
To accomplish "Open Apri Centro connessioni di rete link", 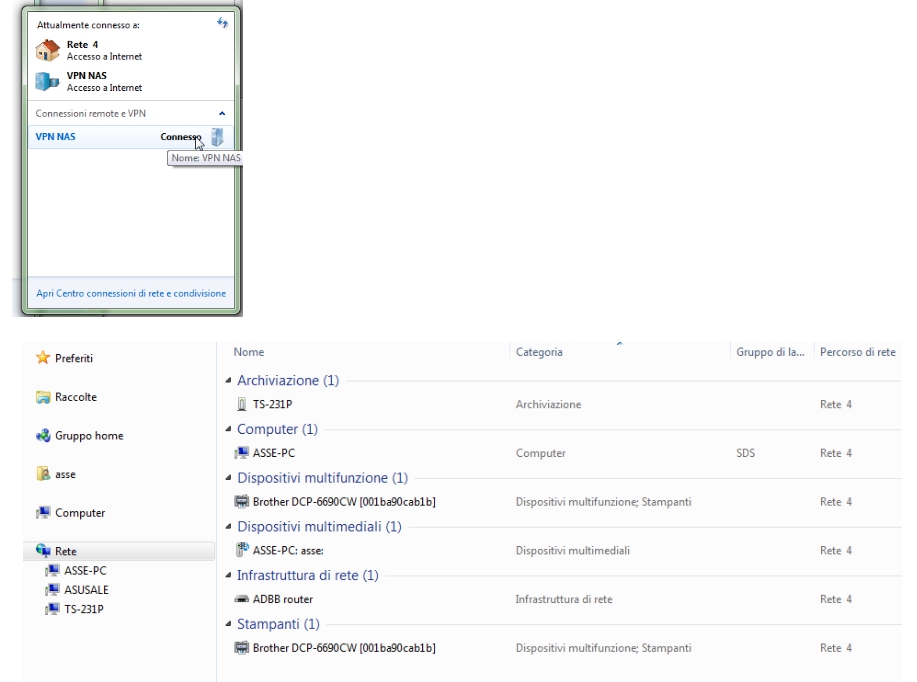I will pos(132,293).
